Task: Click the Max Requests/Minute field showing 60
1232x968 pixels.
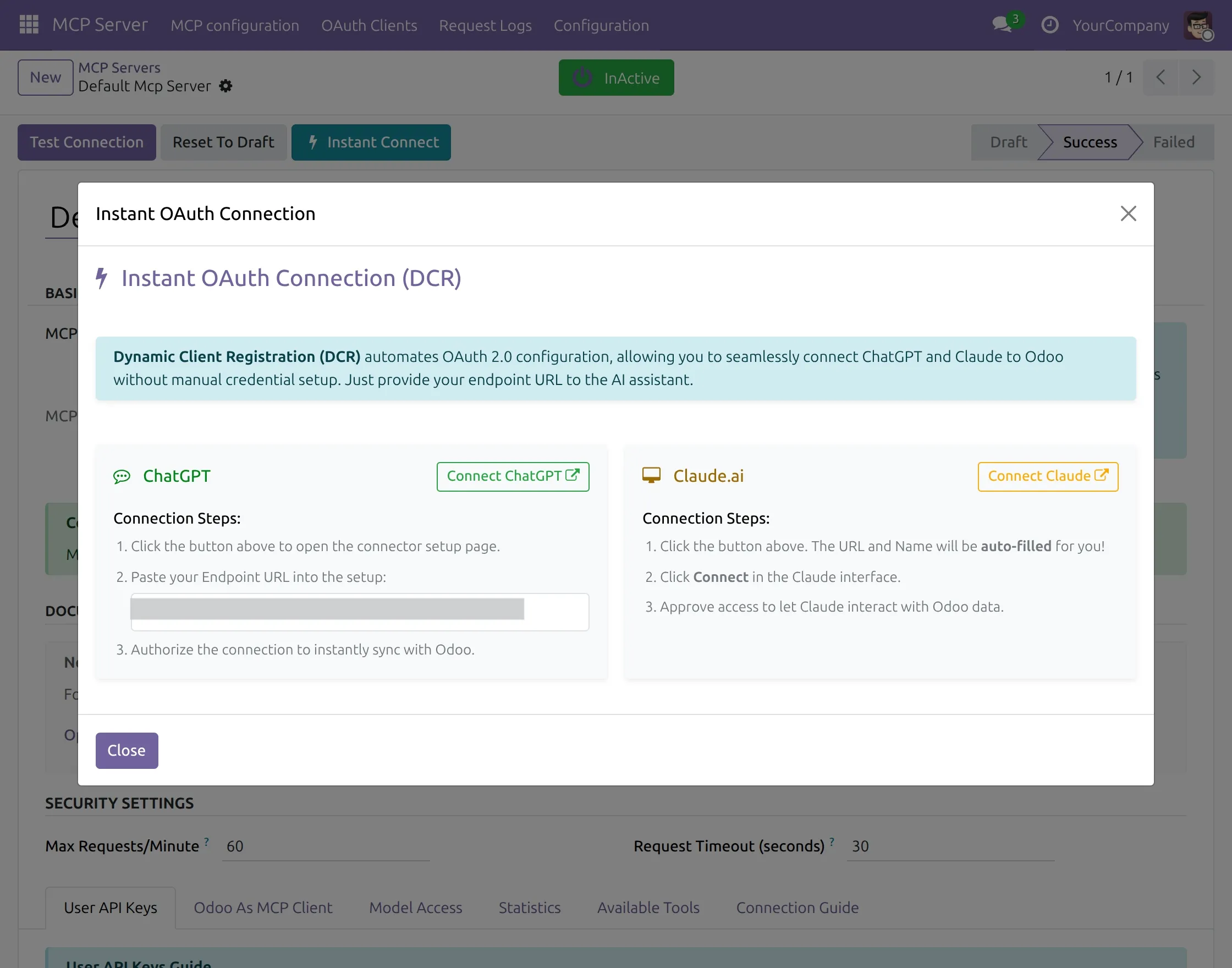Action: pyautogui.click(x=326, y=846)
